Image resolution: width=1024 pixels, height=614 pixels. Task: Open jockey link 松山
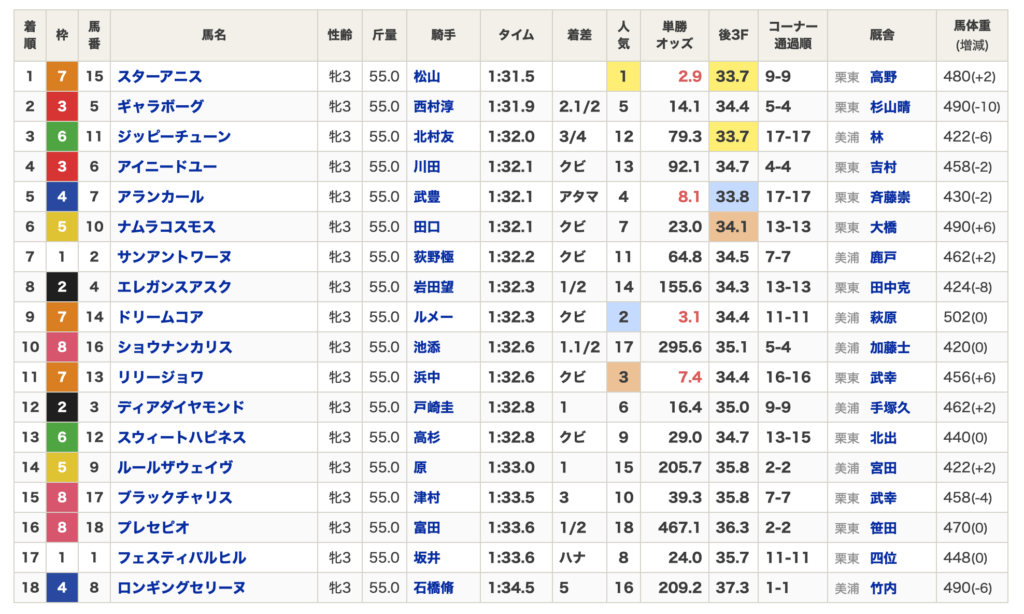tap(427, 76)
